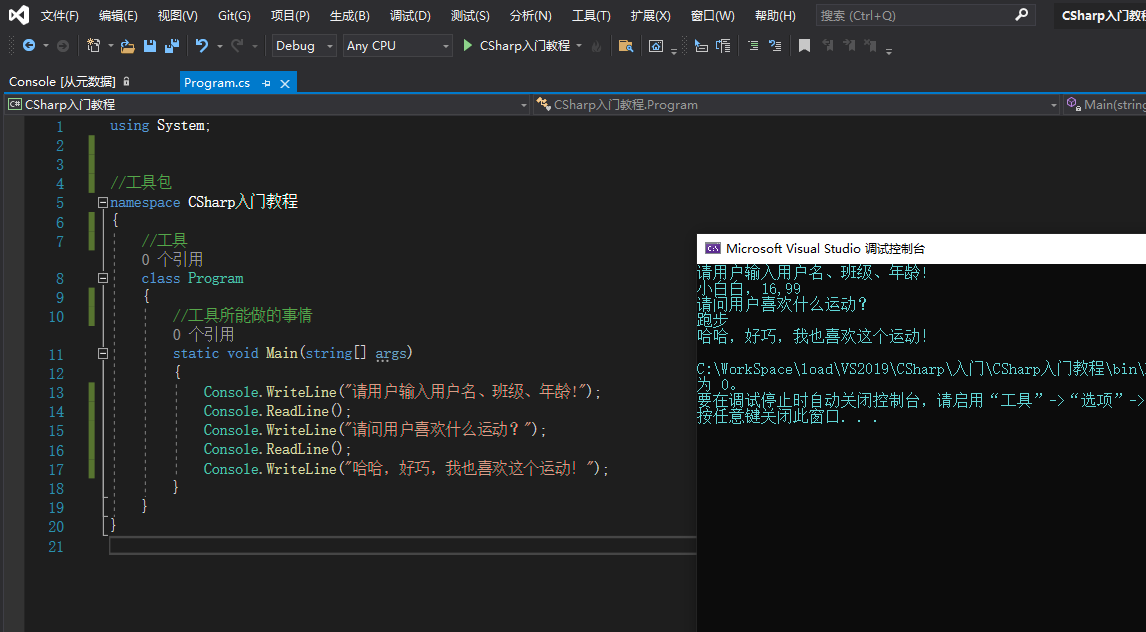Undo the last action with the blue arrow

click(x=202, y=45)
